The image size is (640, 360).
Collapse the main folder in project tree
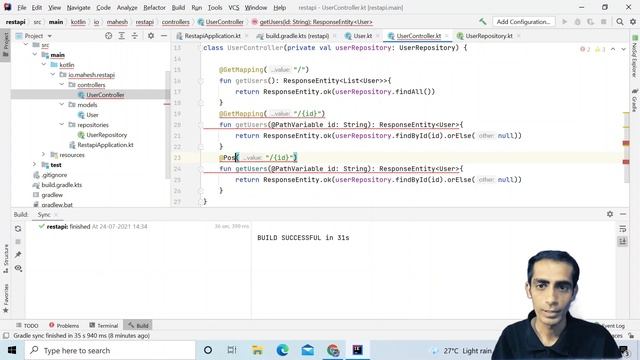pos(35,55)
